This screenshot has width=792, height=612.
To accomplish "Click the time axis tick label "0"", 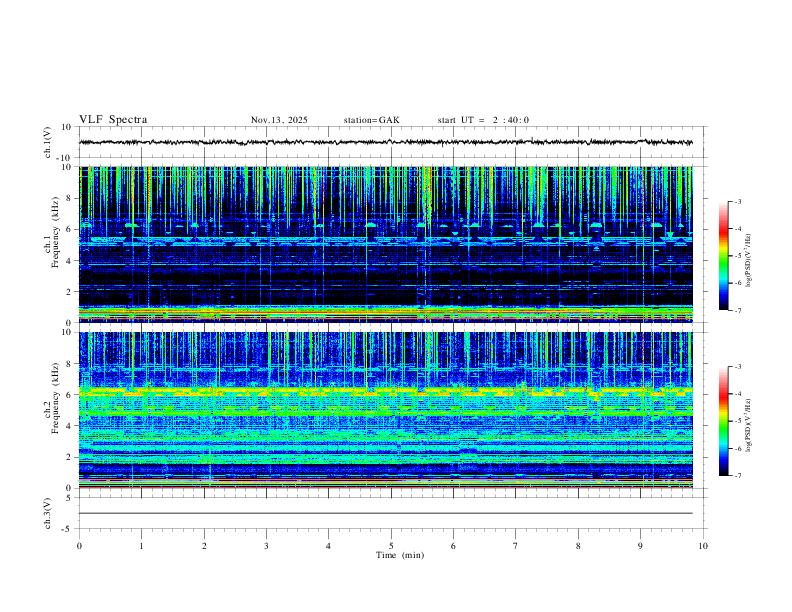I will coord(79,546).
